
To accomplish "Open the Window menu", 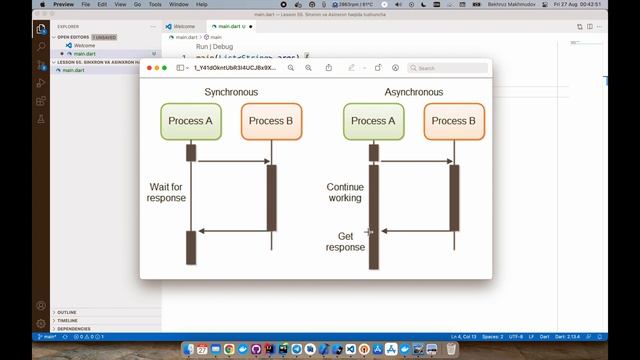I will (x=179, y=4).
